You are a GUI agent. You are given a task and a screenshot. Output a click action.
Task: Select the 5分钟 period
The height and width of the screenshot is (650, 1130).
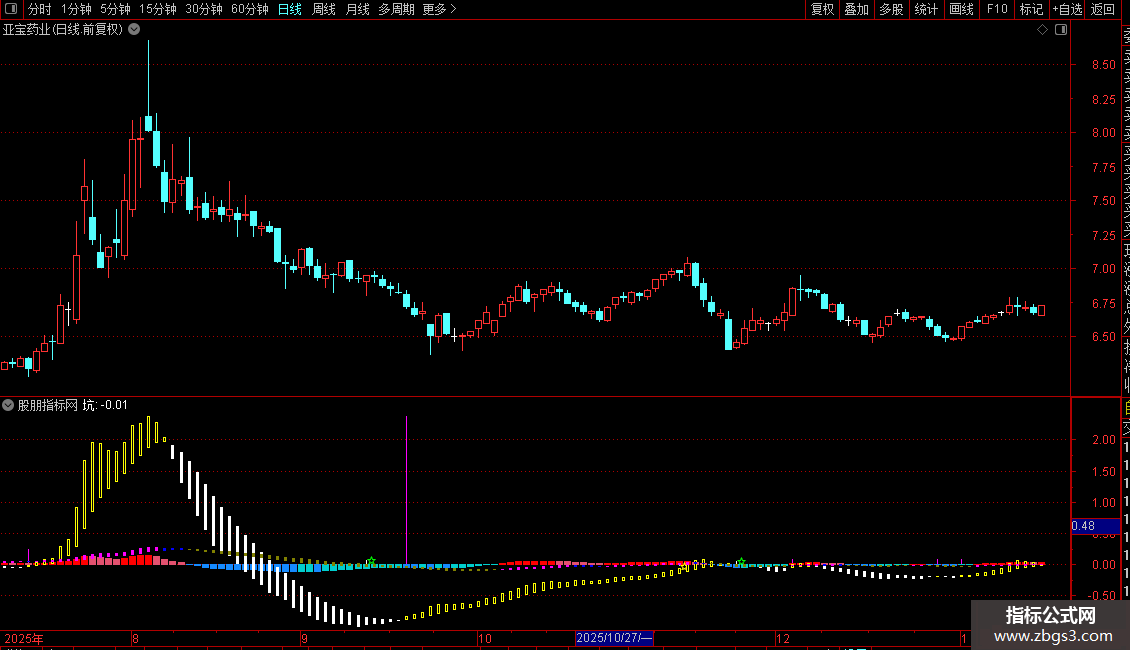(115, 9)
